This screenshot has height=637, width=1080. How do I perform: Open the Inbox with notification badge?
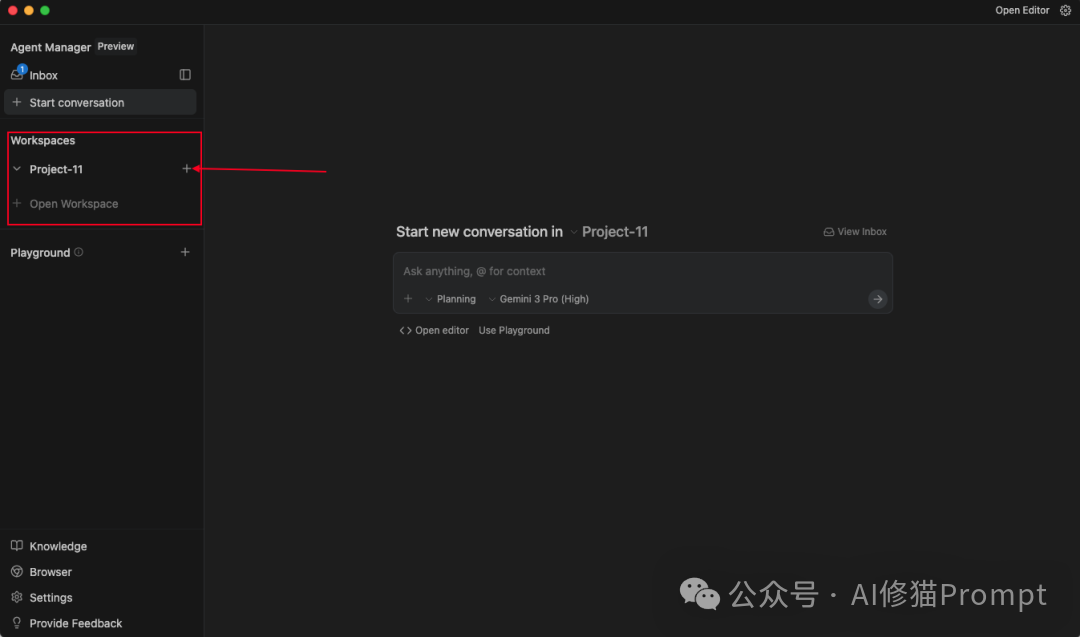[43, 74]
